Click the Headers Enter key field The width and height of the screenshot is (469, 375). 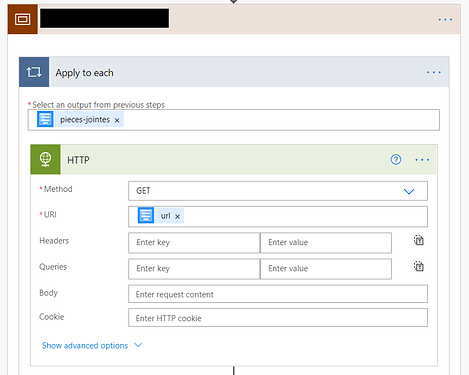coord(194,243)
